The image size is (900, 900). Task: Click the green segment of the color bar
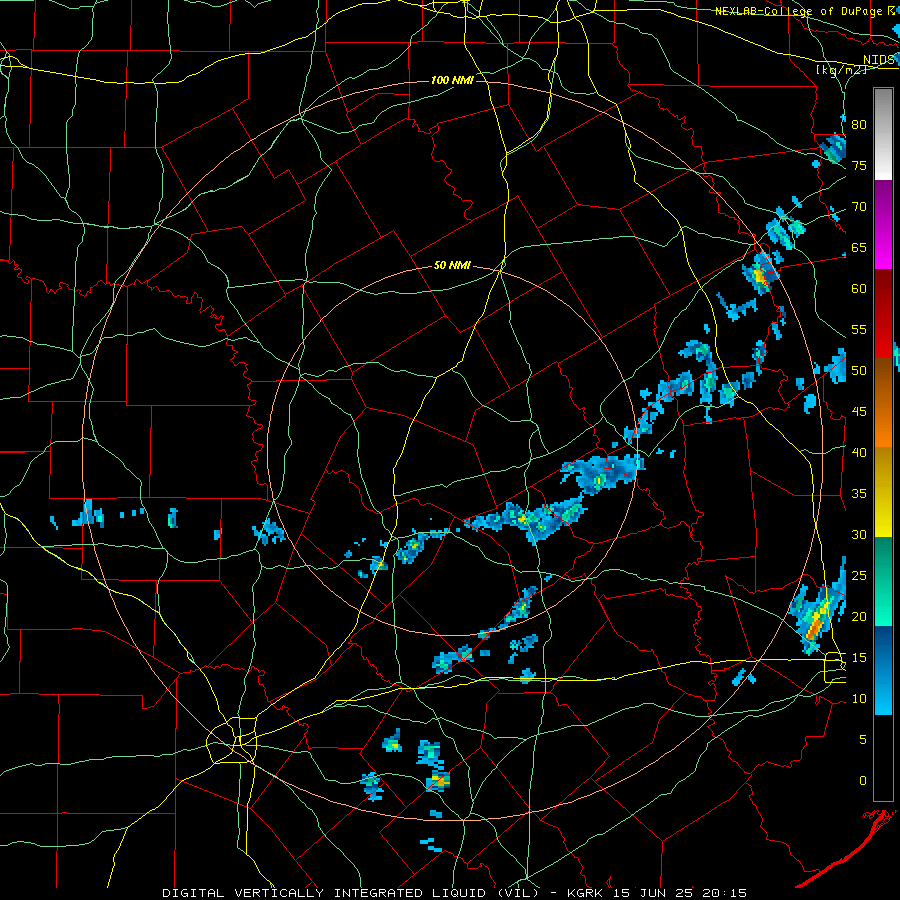coord(883,581)
